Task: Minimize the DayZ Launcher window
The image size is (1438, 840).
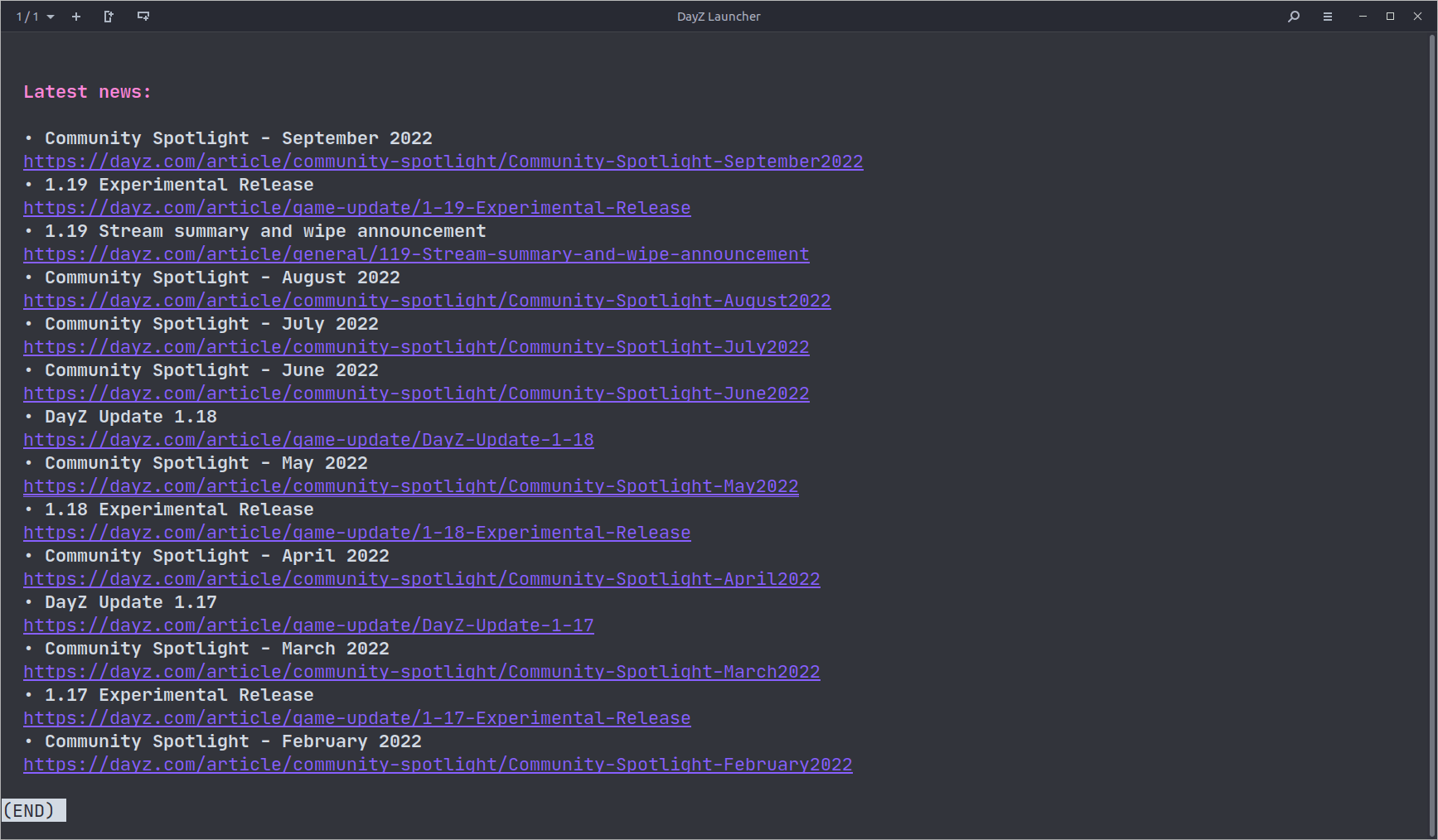Action: 1363,17
